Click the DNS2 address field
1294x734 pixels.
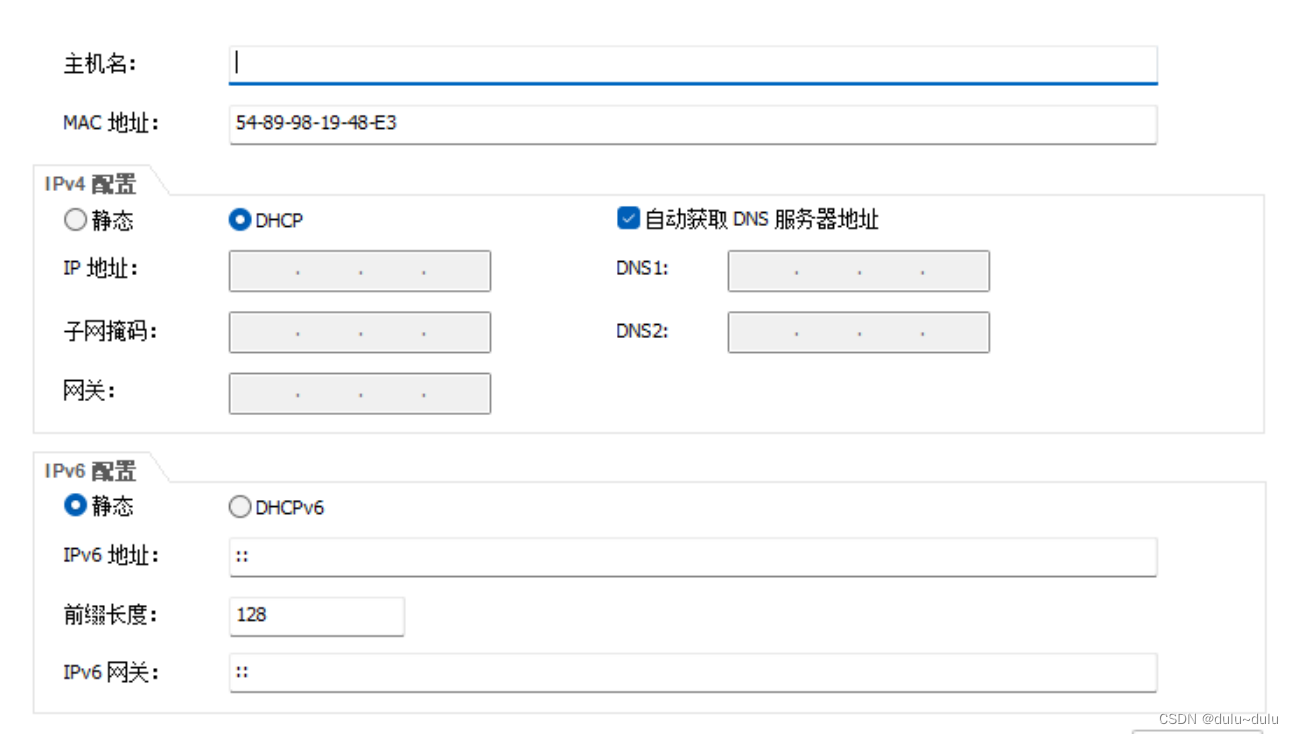858,332
